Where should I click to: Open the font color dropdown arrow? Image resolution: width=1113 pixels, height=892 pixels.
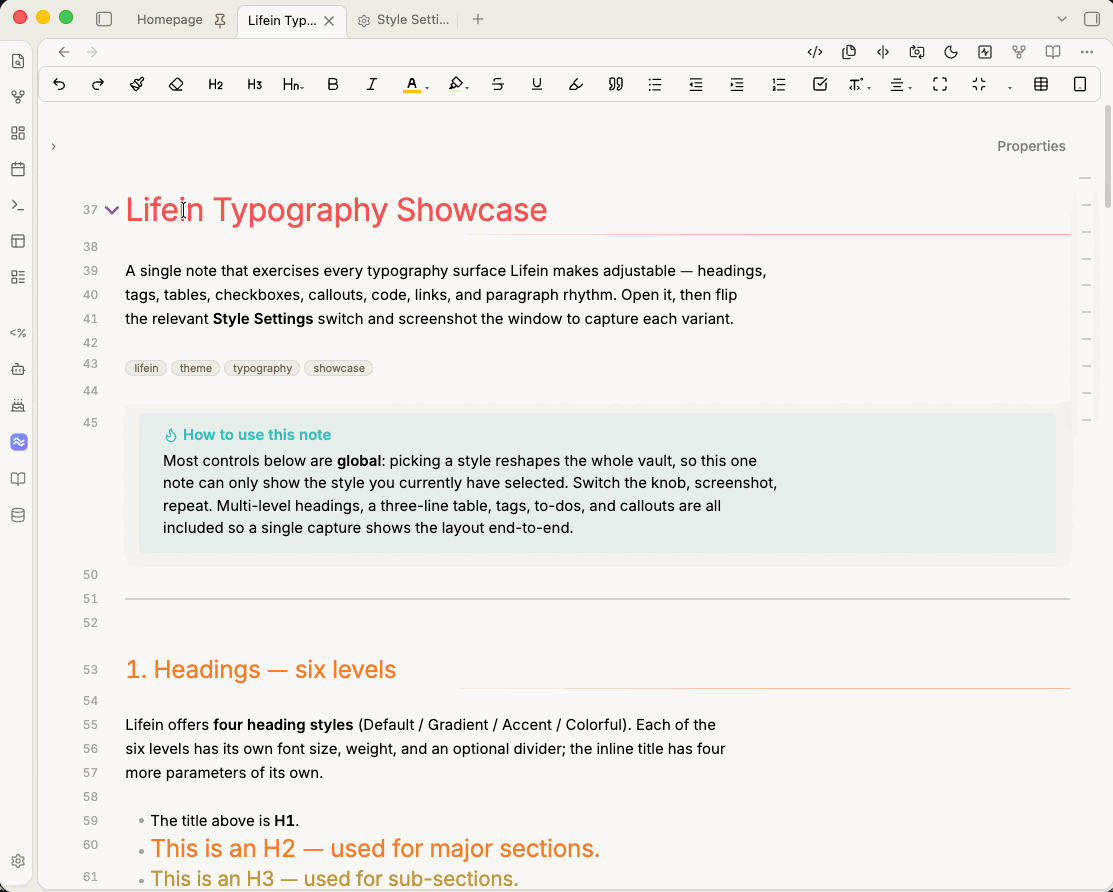(427, 88)
